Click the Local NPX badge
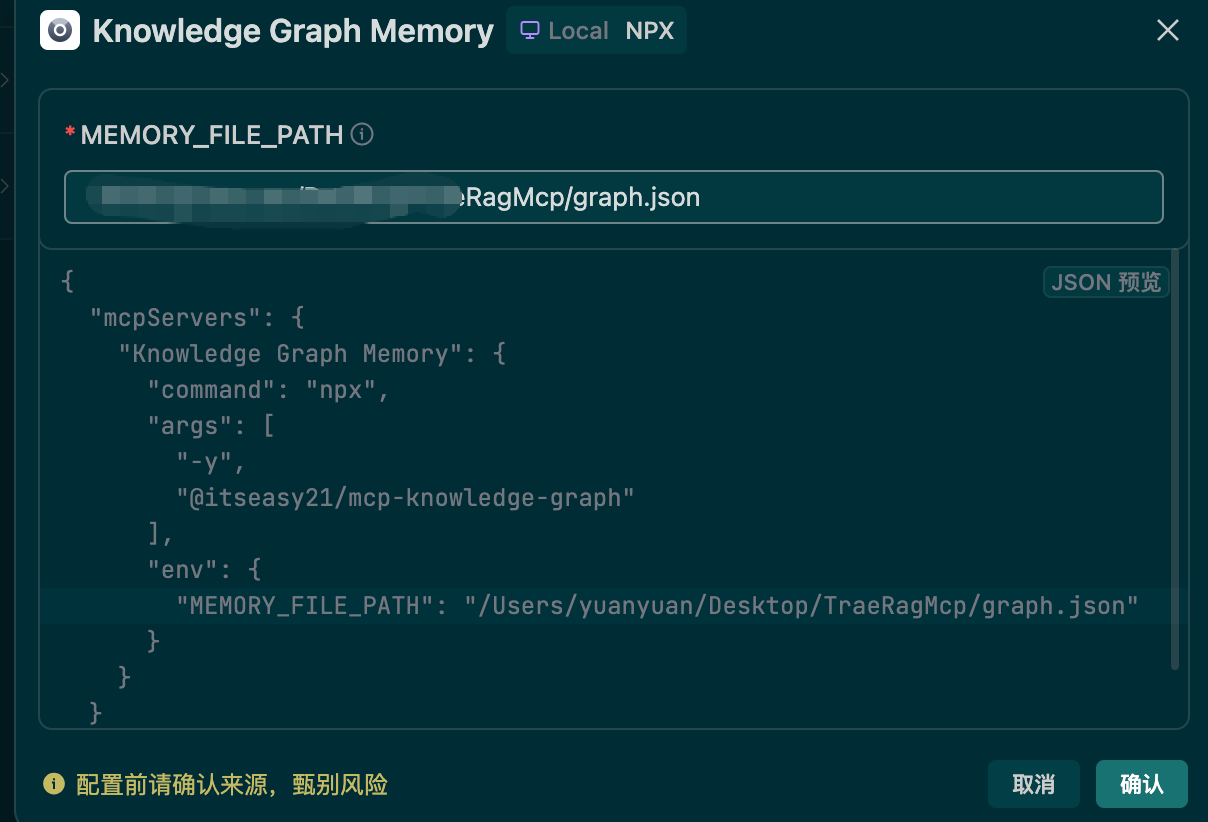The image size is (1208, 822). point(596,30)
